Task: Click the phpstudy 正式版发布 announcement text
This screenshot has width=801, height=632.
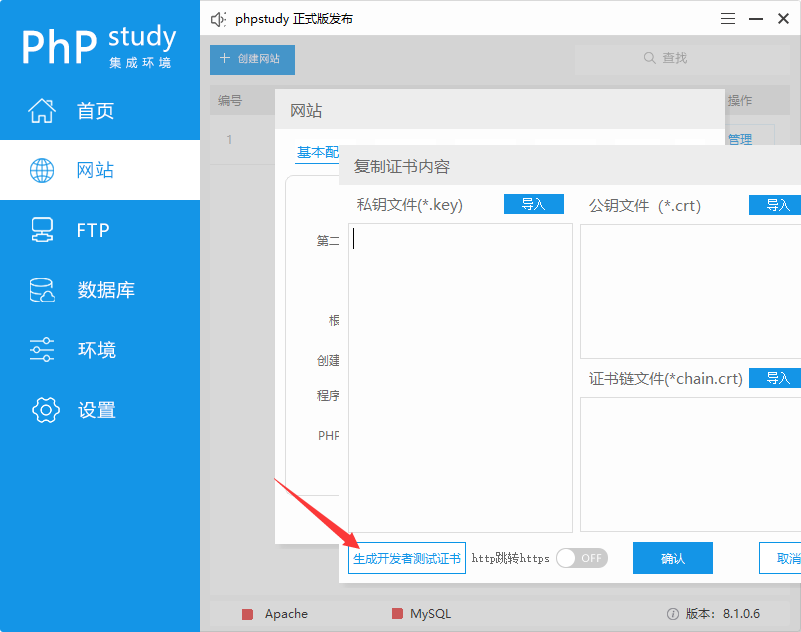Action: pos(294,19)
